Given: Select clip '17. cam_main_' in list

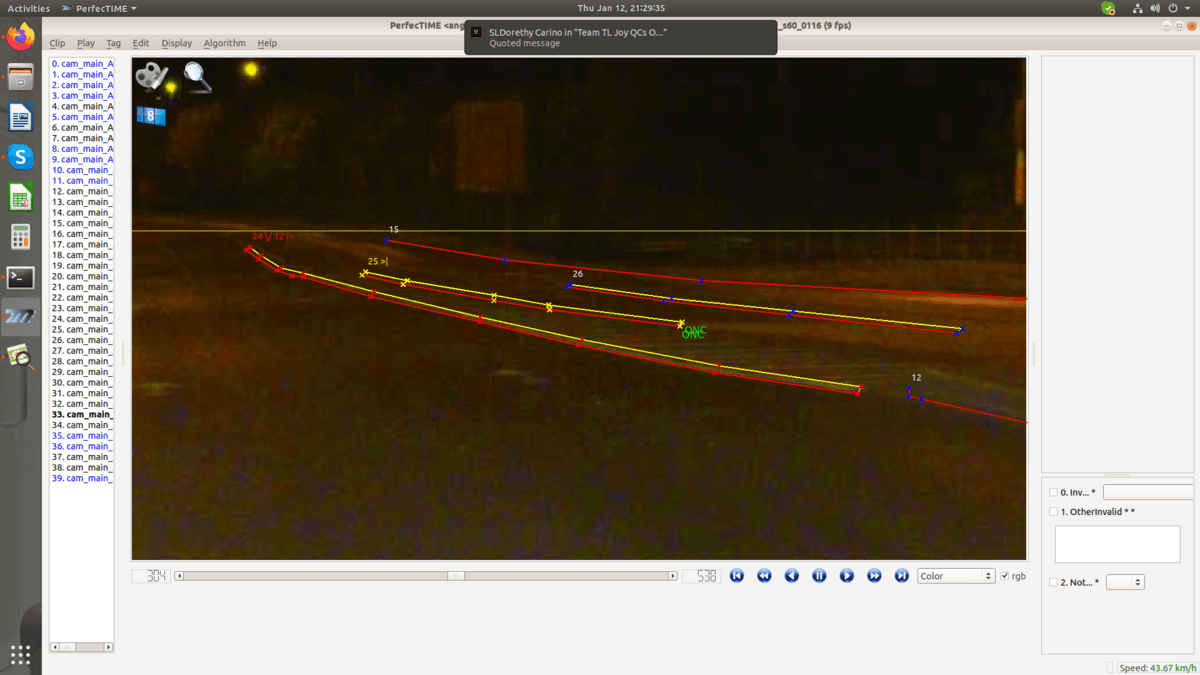Looking at the screenshot, I should point(82,244).
